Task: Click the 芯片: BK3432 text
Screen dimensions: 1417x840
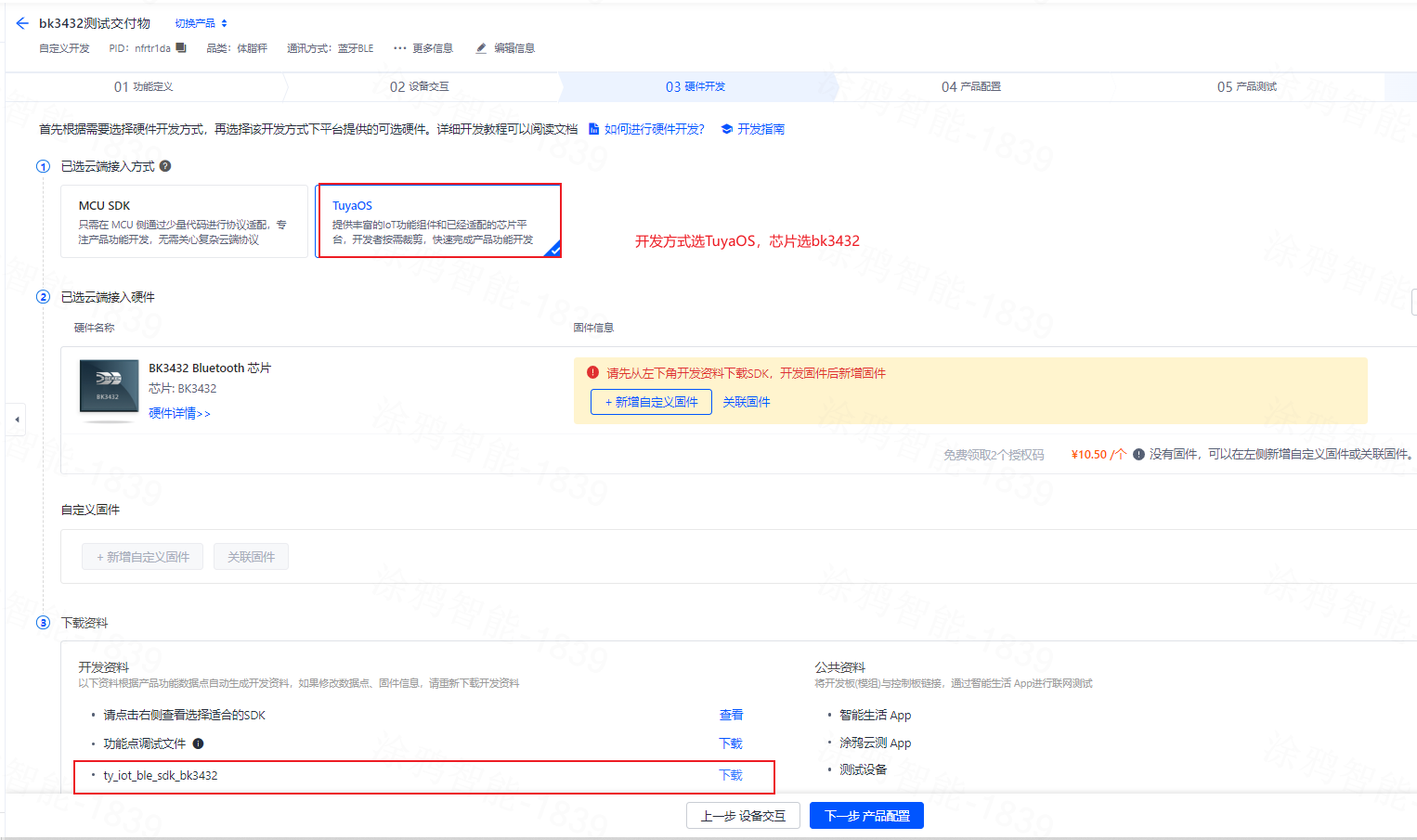Action: click(x=183, y=389)
